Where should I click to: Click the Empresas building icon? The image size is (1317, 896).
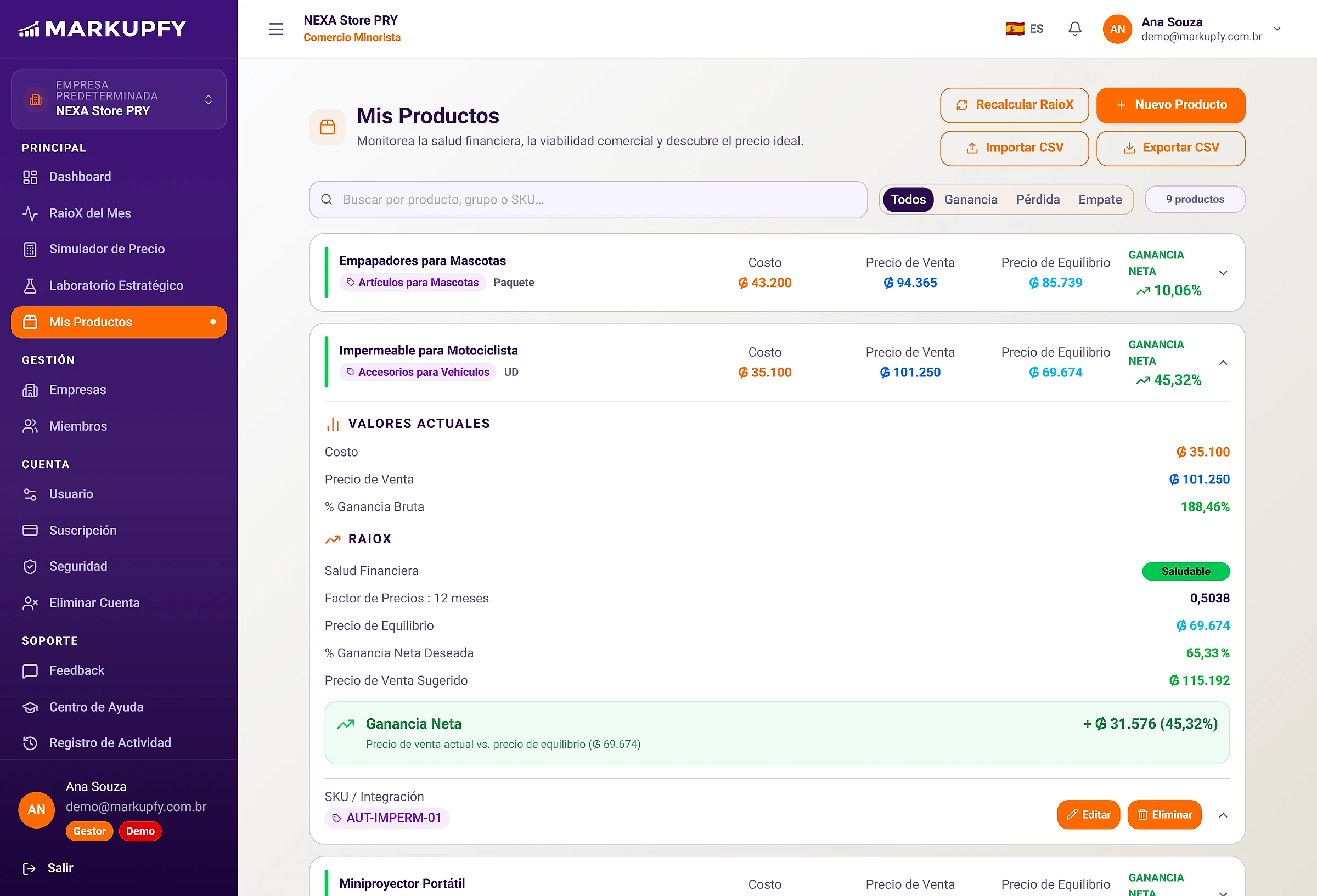point(30,390)
